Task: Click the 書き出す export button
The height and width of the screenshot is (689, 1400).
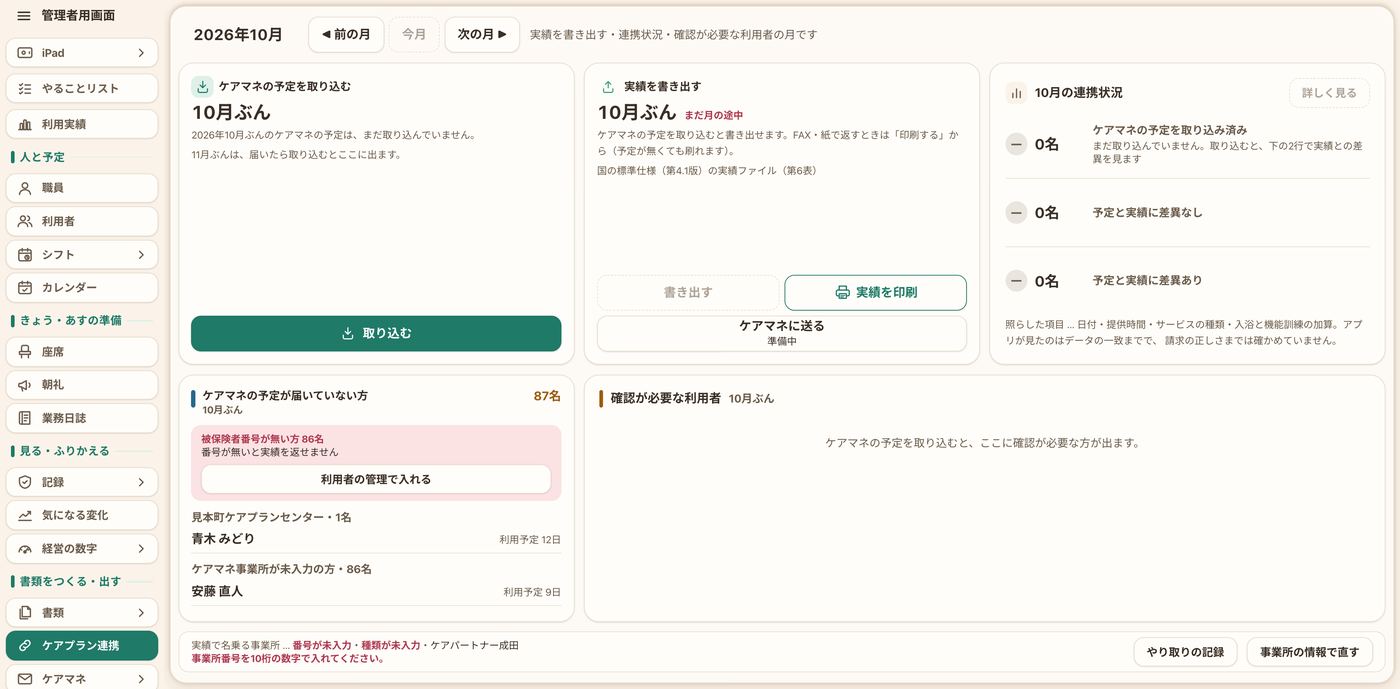Action: coord(688,293)
